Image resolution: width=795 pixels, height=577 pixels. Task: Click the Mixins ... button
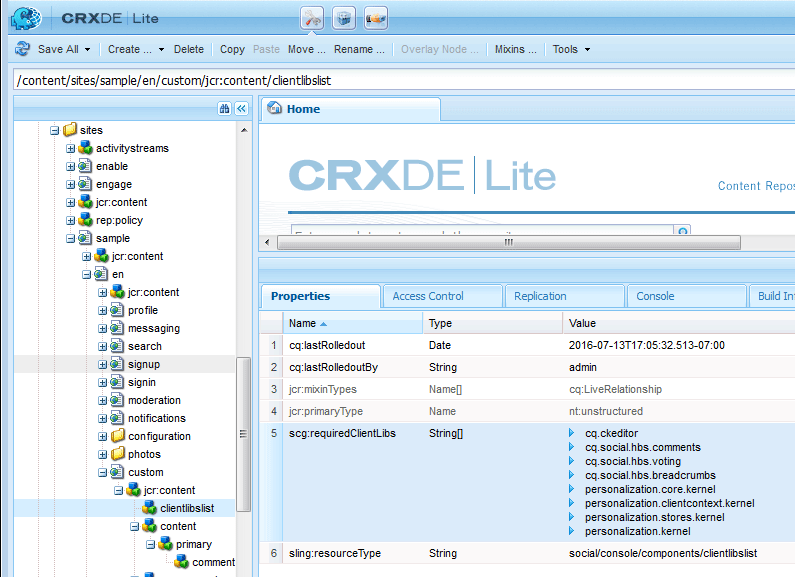coord(515,49)
